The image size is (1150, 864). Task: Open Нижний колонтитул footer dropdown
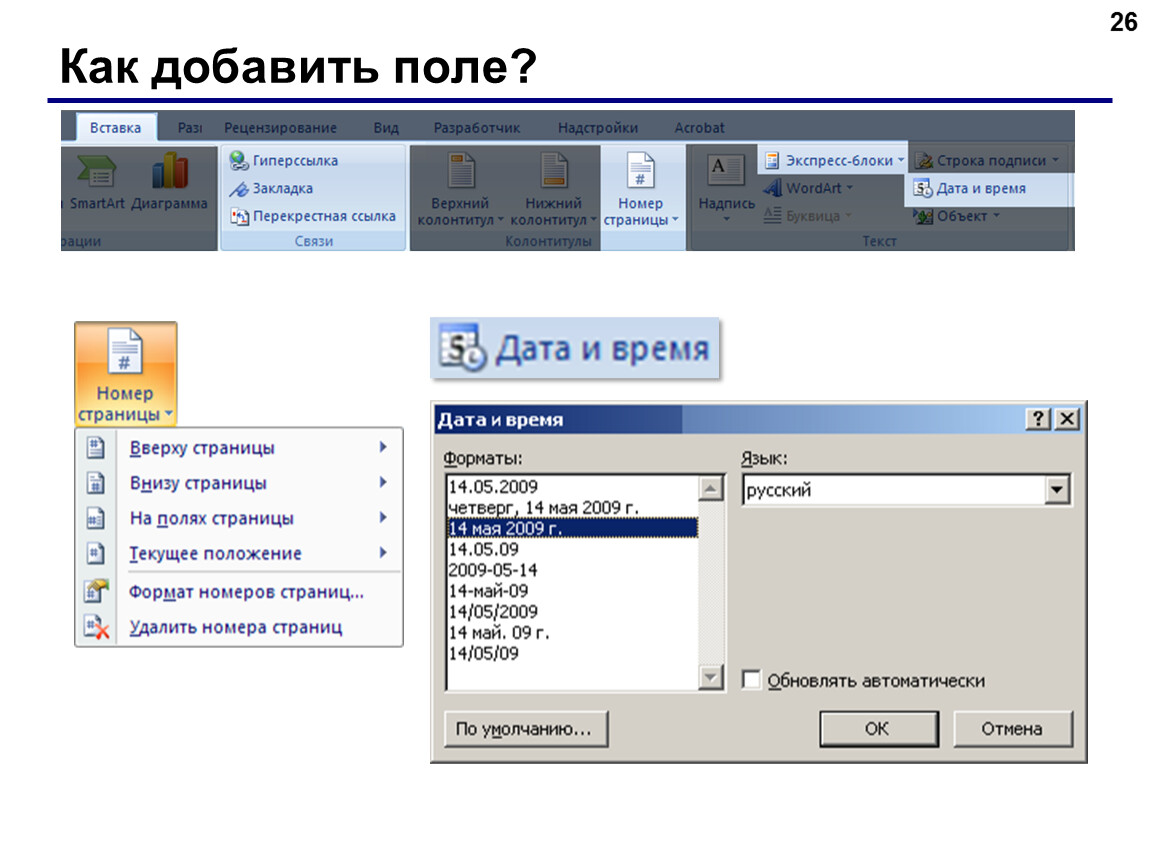pyautogui.click(x=553, y=188)
